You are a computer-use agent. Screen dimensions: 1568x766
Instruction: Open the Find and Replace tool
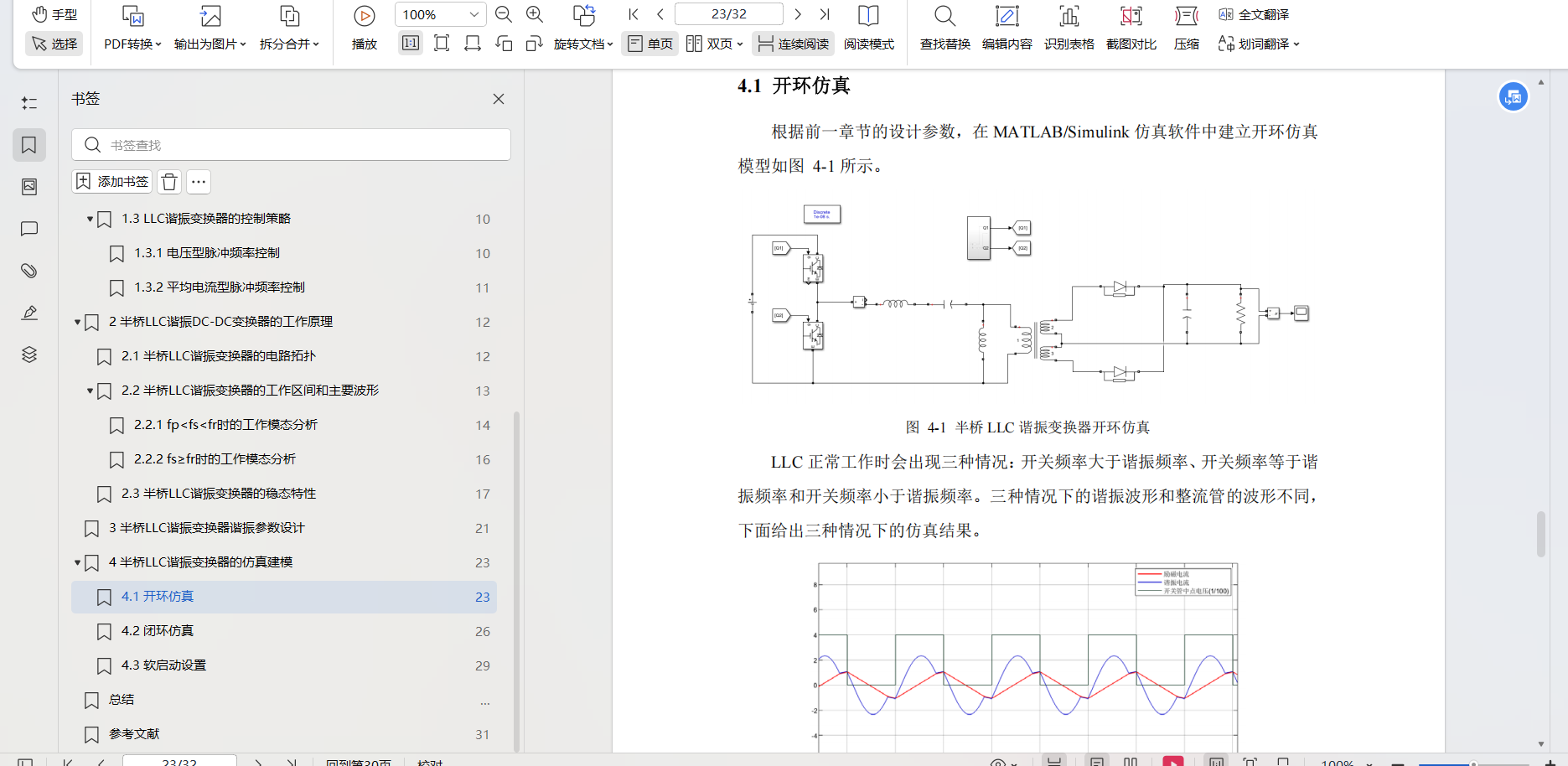(x=944, y=28)
